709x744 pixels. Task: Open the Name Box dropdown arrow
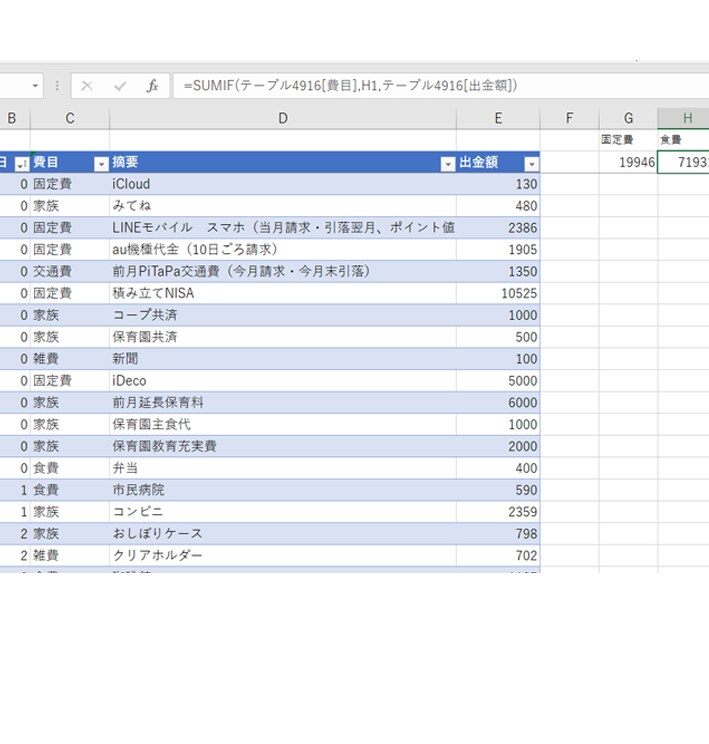[x=35, y=86]
